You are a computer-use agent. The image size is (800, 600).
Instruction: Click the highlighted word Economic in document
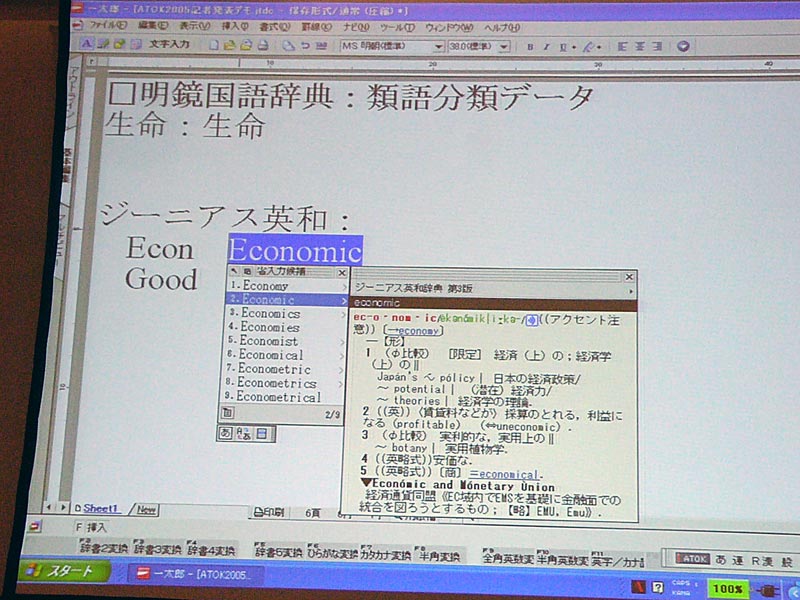coord(295,249)
